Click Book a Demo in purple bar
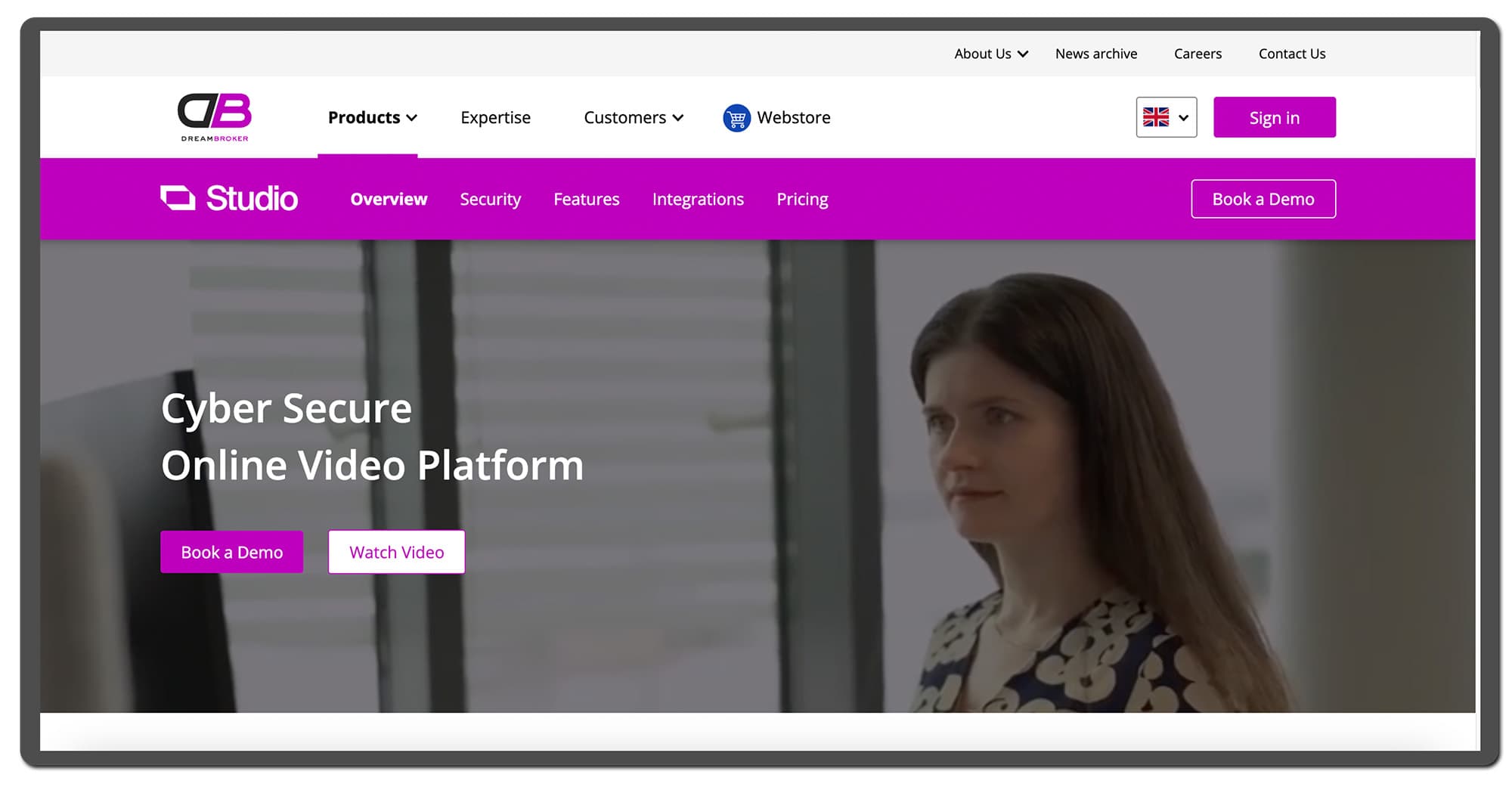 (1263, 199)
